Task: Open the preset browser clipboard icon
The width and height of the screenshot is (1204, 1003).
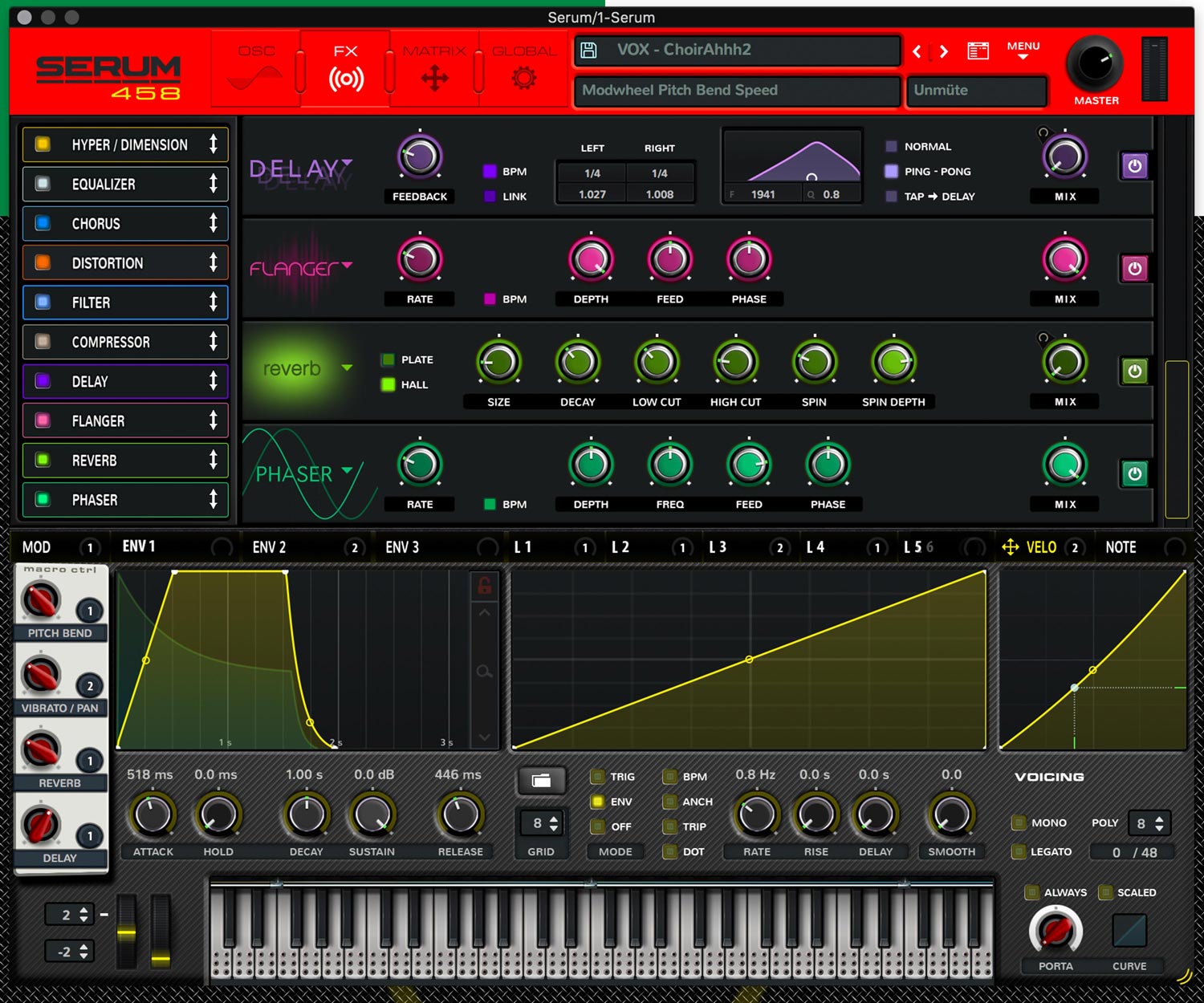Action: point(978,49)
